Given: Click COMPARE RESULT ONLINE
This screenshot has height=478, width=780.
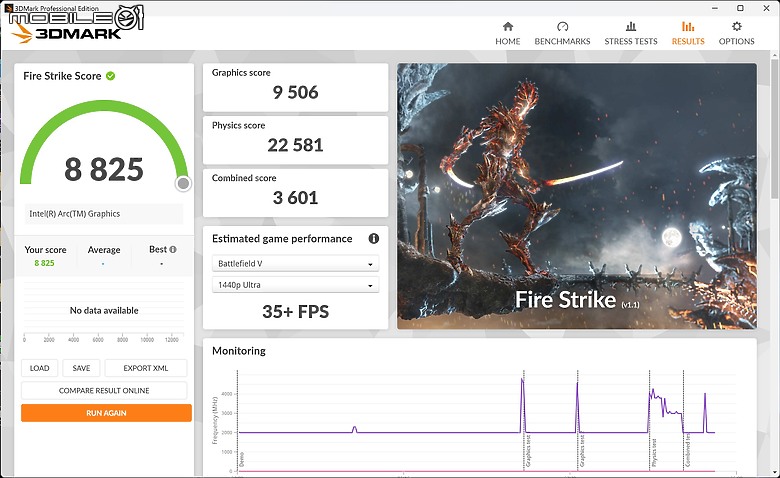Looking at the screenshot, I should click(x=104, y=390).
